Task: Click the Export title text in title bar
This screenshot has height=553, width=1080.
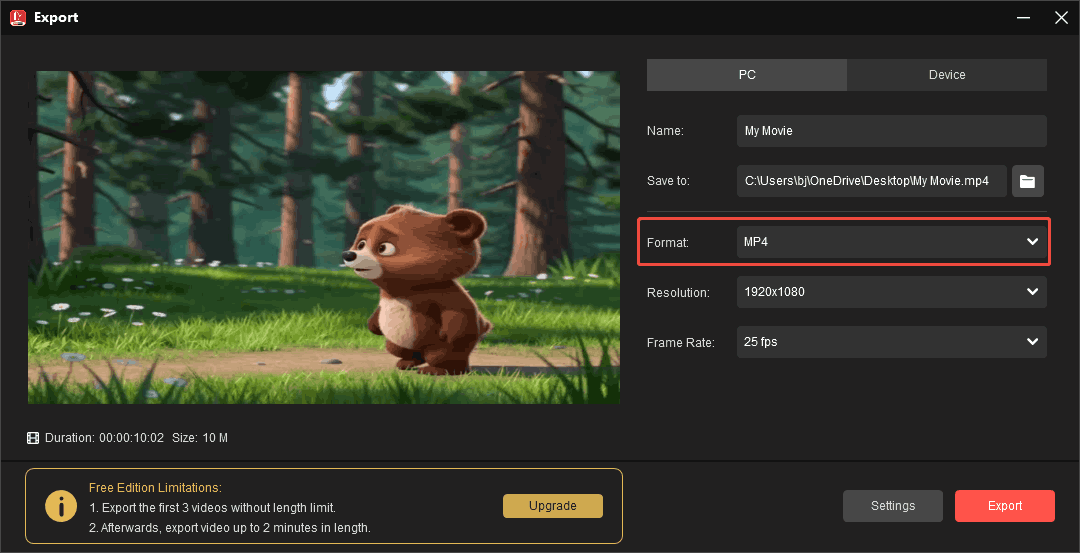Action: pos(56,18)
